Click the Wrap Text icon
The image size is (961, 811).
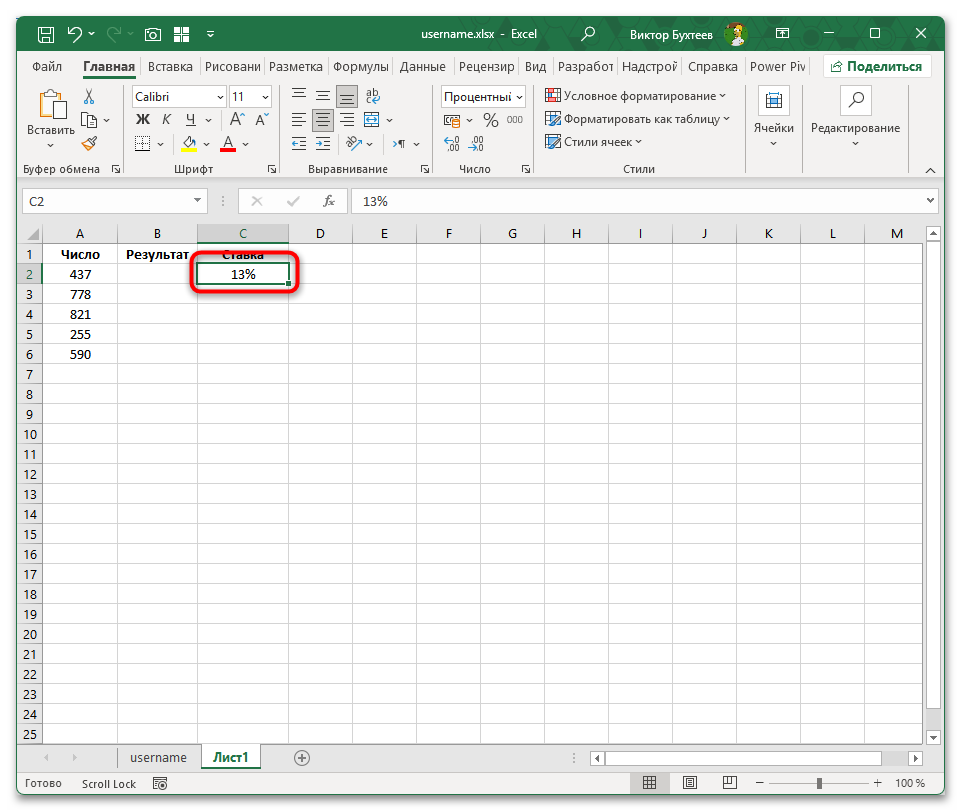tap(372, 96)
